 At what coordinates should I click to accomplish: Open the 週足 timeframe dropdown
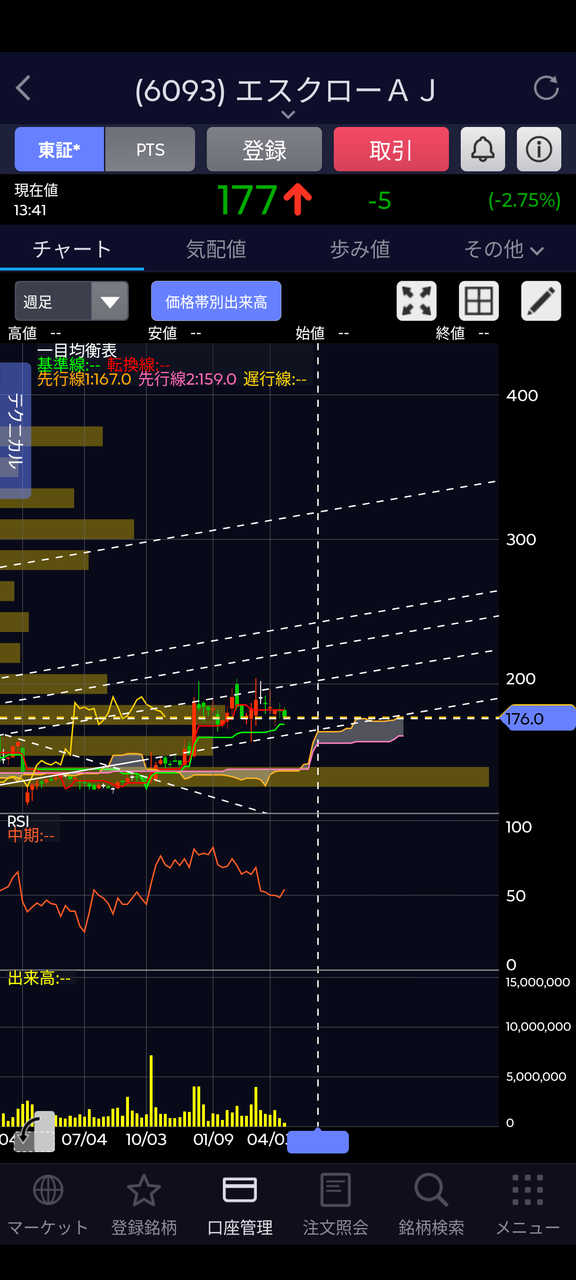(x=72, y=301)
